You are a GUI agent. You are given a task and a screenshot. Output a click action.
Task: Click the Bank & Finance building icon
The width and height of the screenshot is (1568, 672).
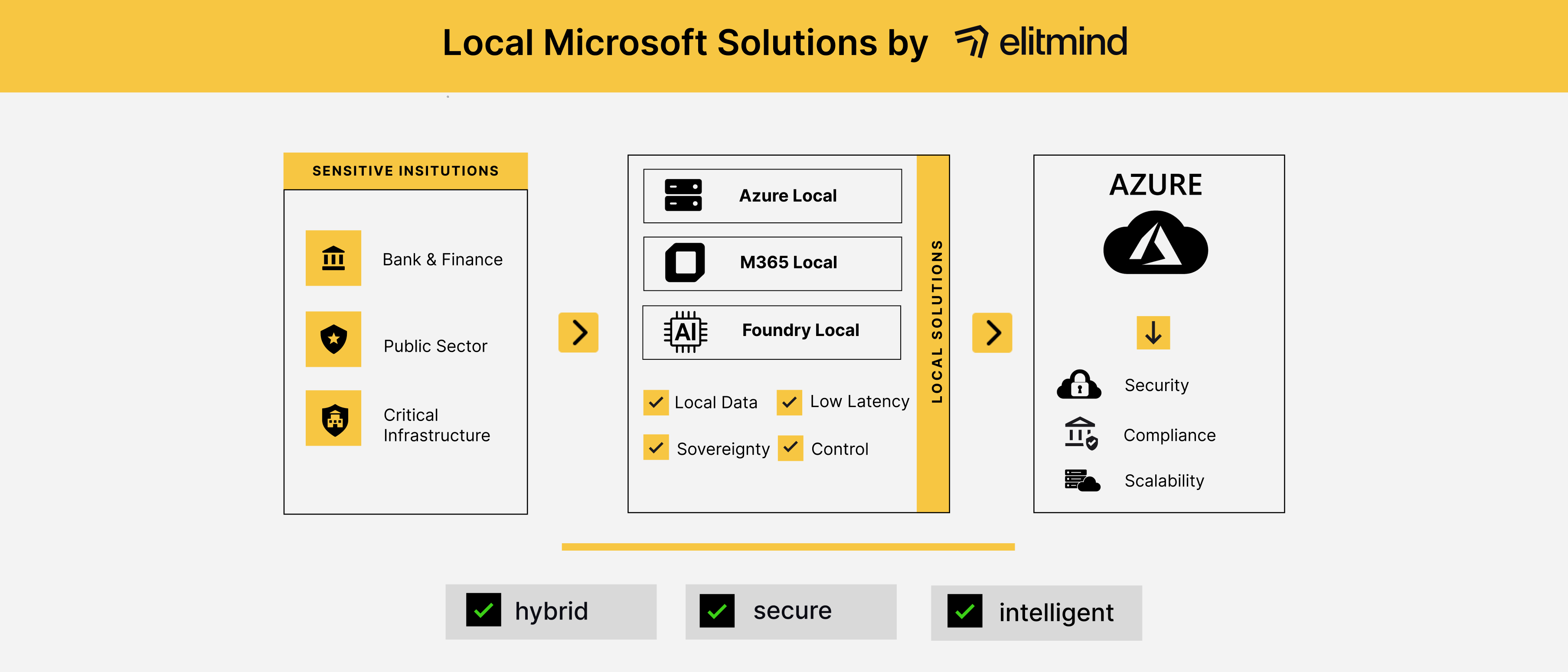tap(333, 258)
